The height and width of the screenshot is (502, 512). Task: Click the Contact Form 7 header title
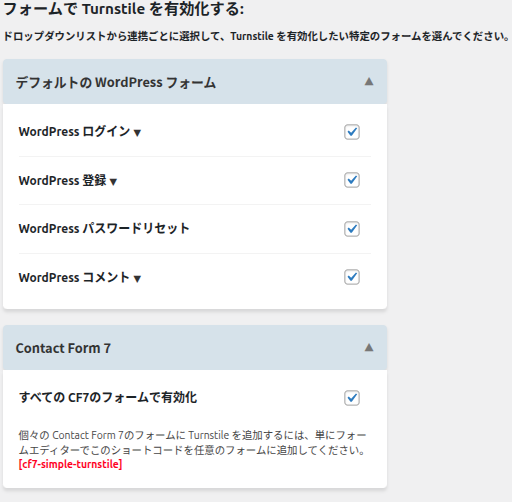point(63,348)
